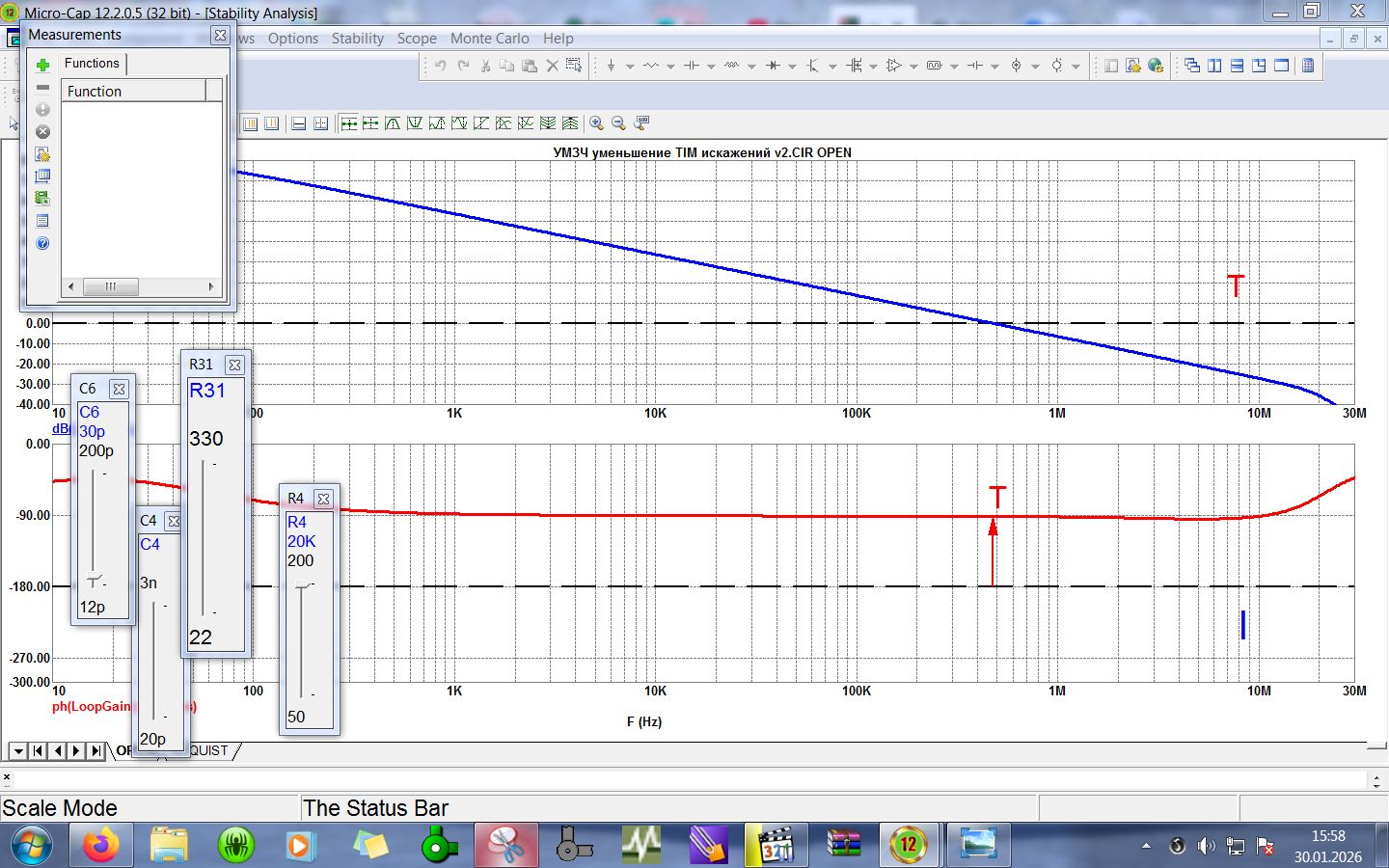Click the green plus add-measurement icon

pos(42,65)
